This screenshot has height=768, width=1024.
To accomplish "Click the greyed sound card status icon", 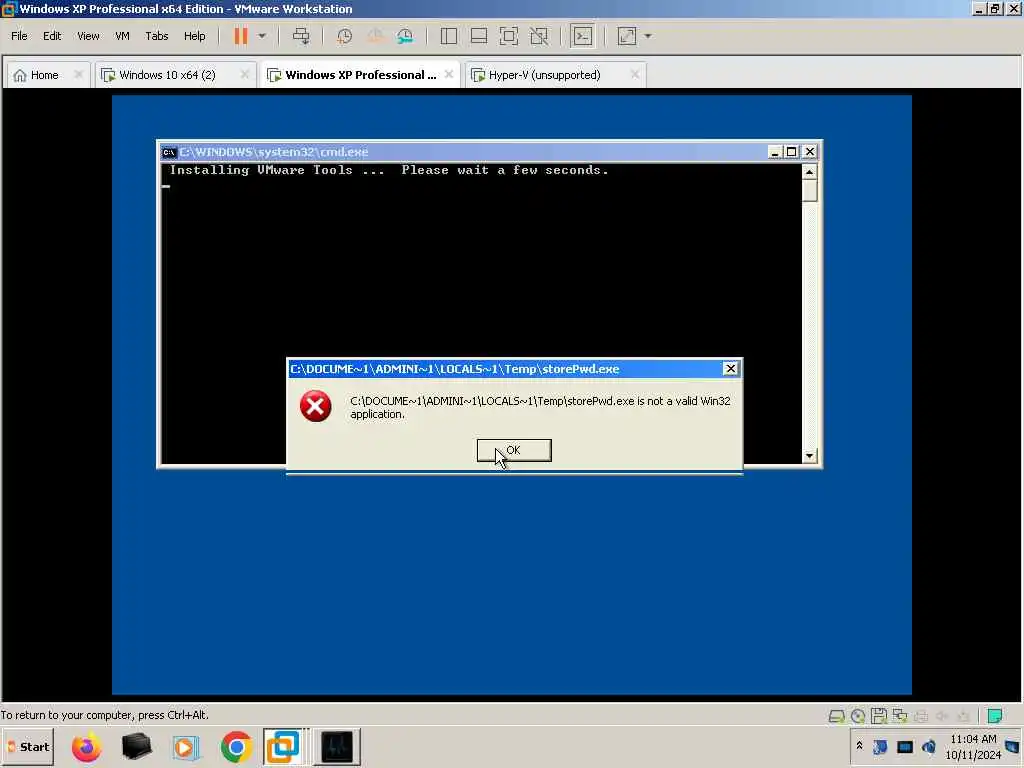I will coord(942,716).
